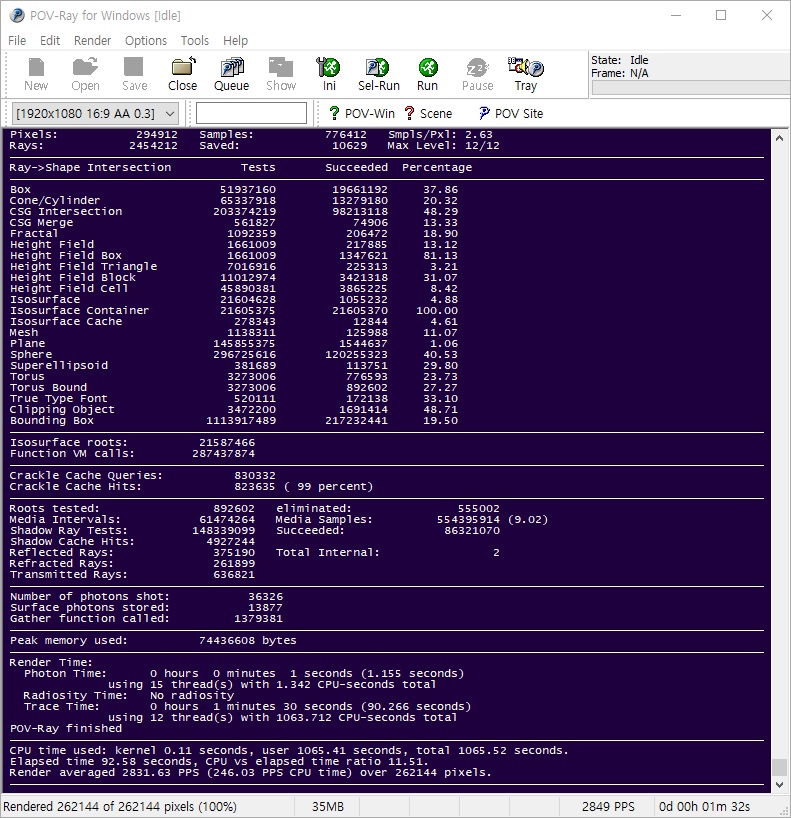Click the Function VM calls line
The height and width of the screenshot is (818, 791).
[x=132, y=453]
